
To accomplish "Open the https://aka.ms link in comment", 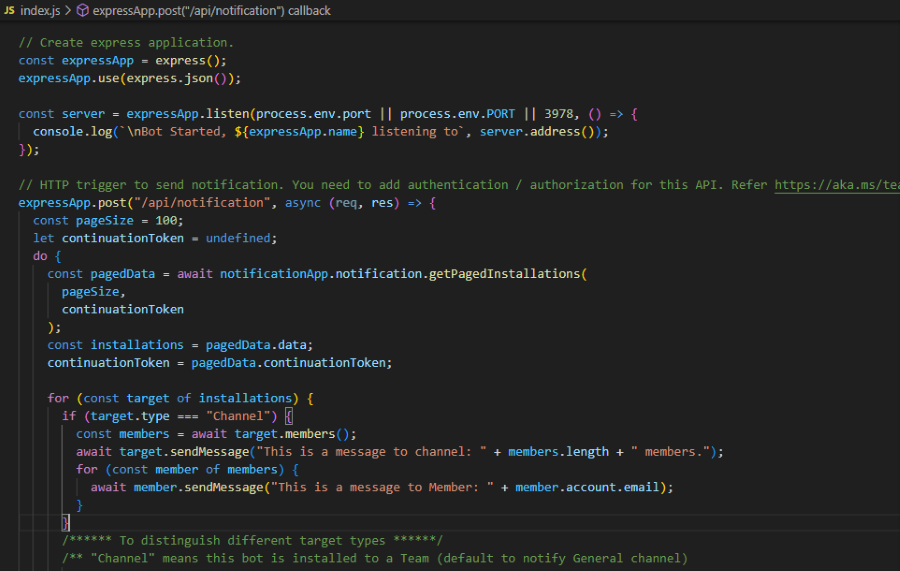I will 837,185.
